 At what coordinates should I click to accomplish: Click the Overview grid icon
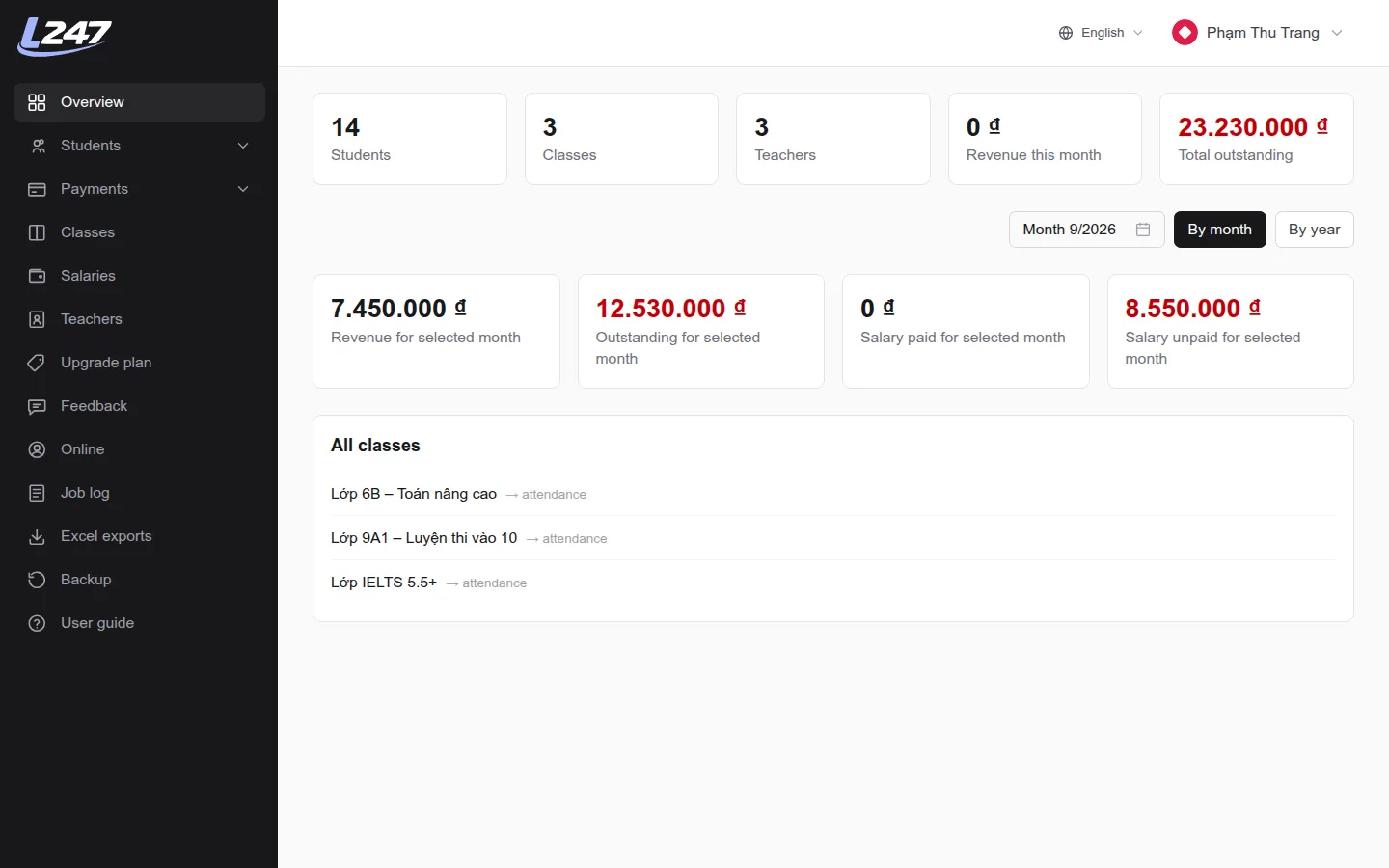[x=37, y=102]
